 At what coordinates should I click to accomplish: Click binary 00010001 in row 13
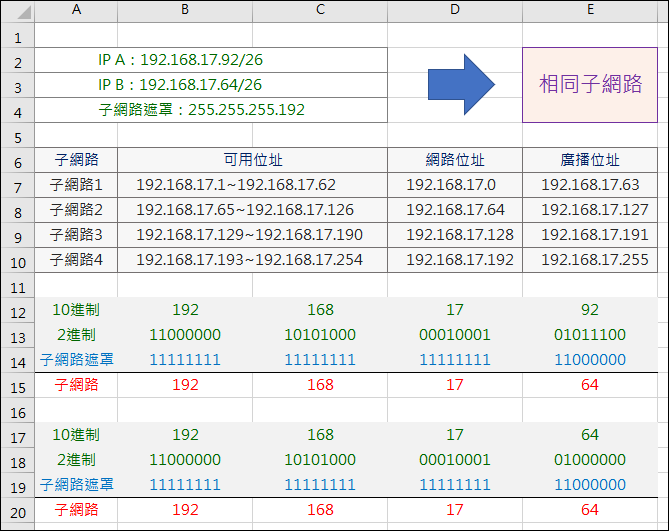tap(455, 335)
